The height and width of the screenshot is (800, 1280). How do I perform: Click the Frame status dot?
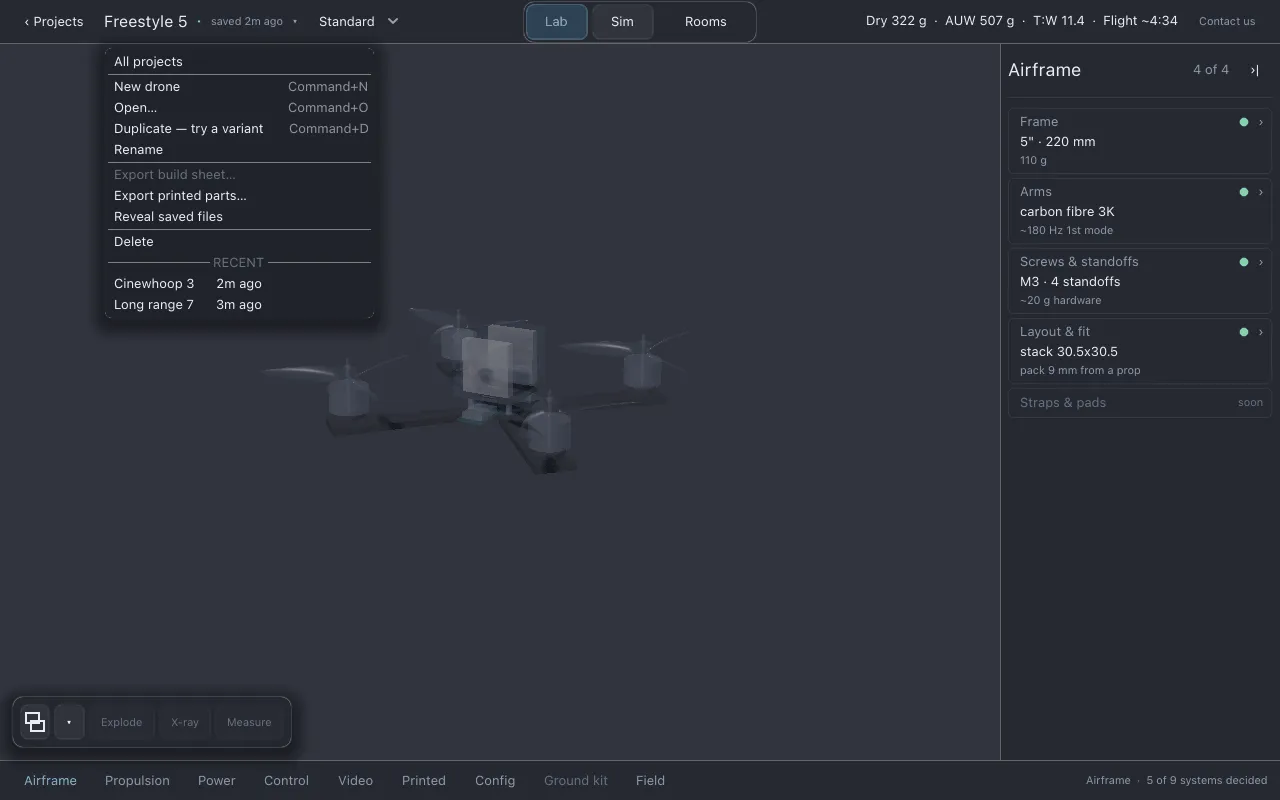(1244, 122)
